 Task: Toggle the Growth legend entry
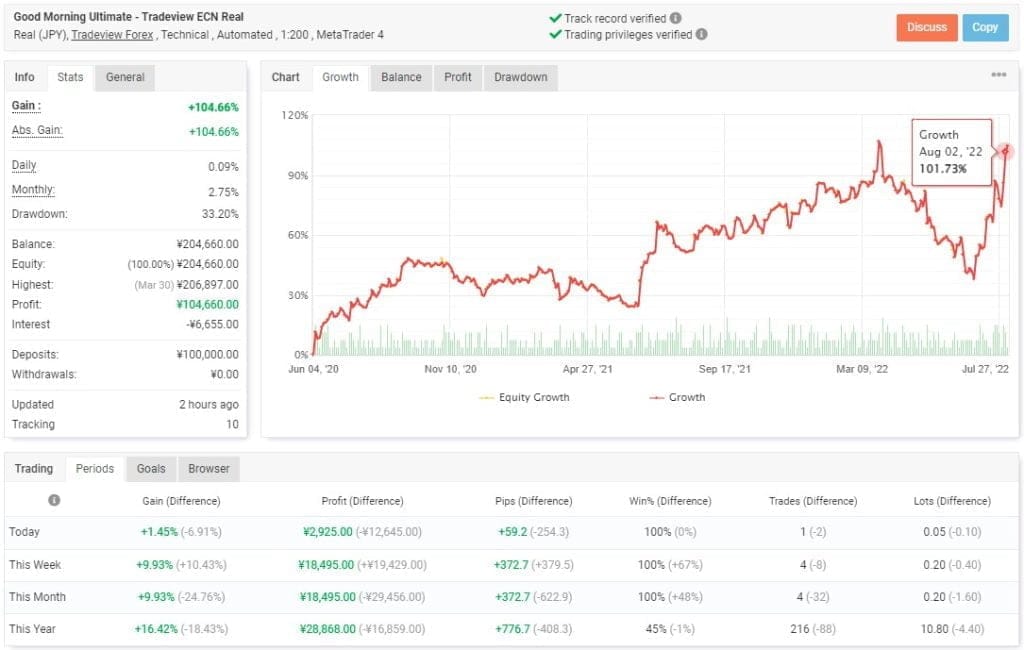point(688,398)
